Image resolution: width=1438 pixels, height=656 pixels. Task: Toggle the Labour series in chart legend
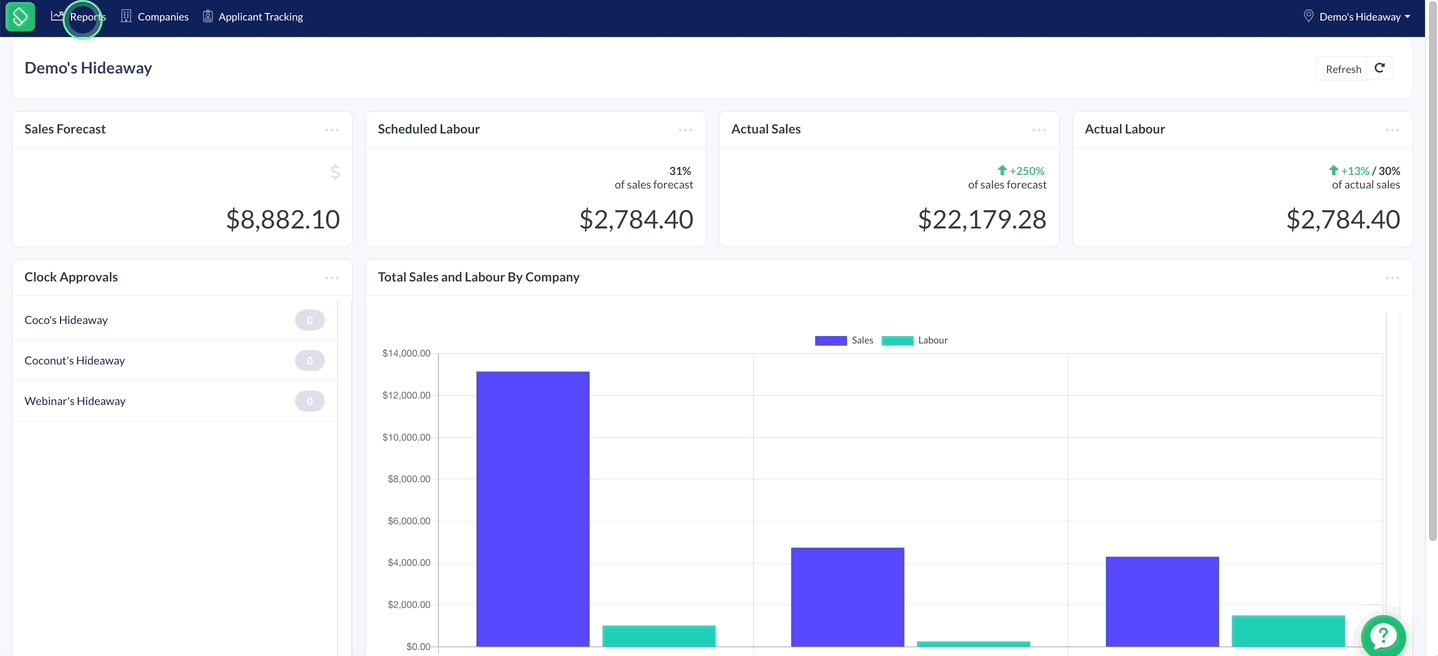915,340
